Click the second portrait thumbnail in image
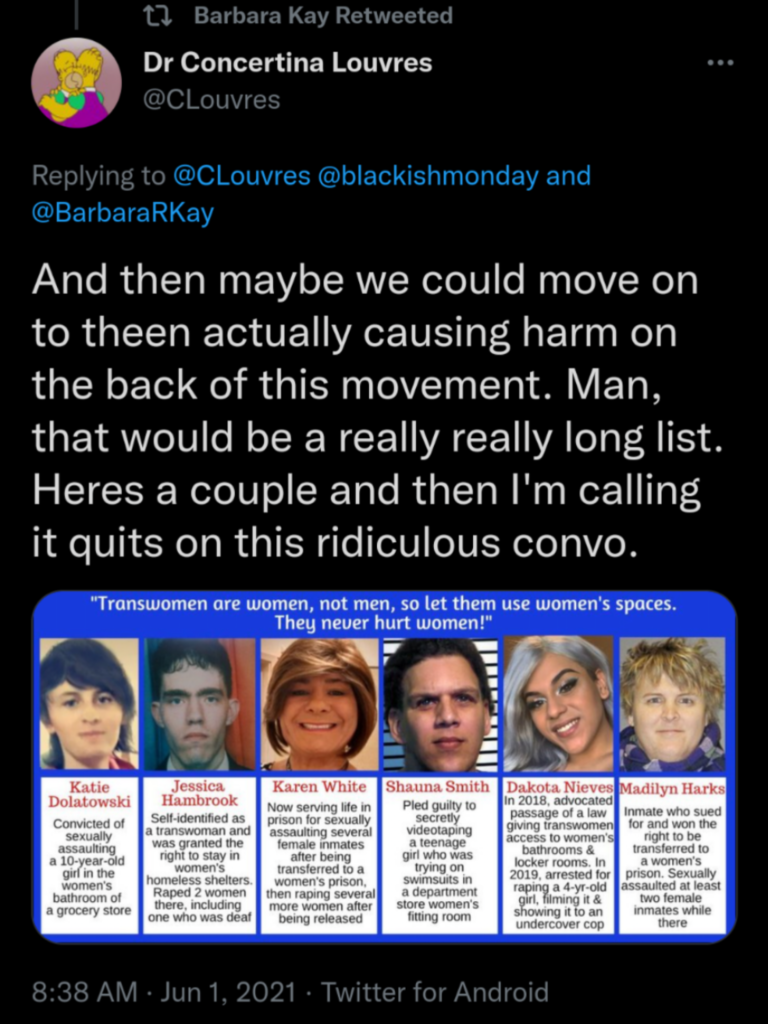The height and width of the screenshot is (1024, 768). 199,703
